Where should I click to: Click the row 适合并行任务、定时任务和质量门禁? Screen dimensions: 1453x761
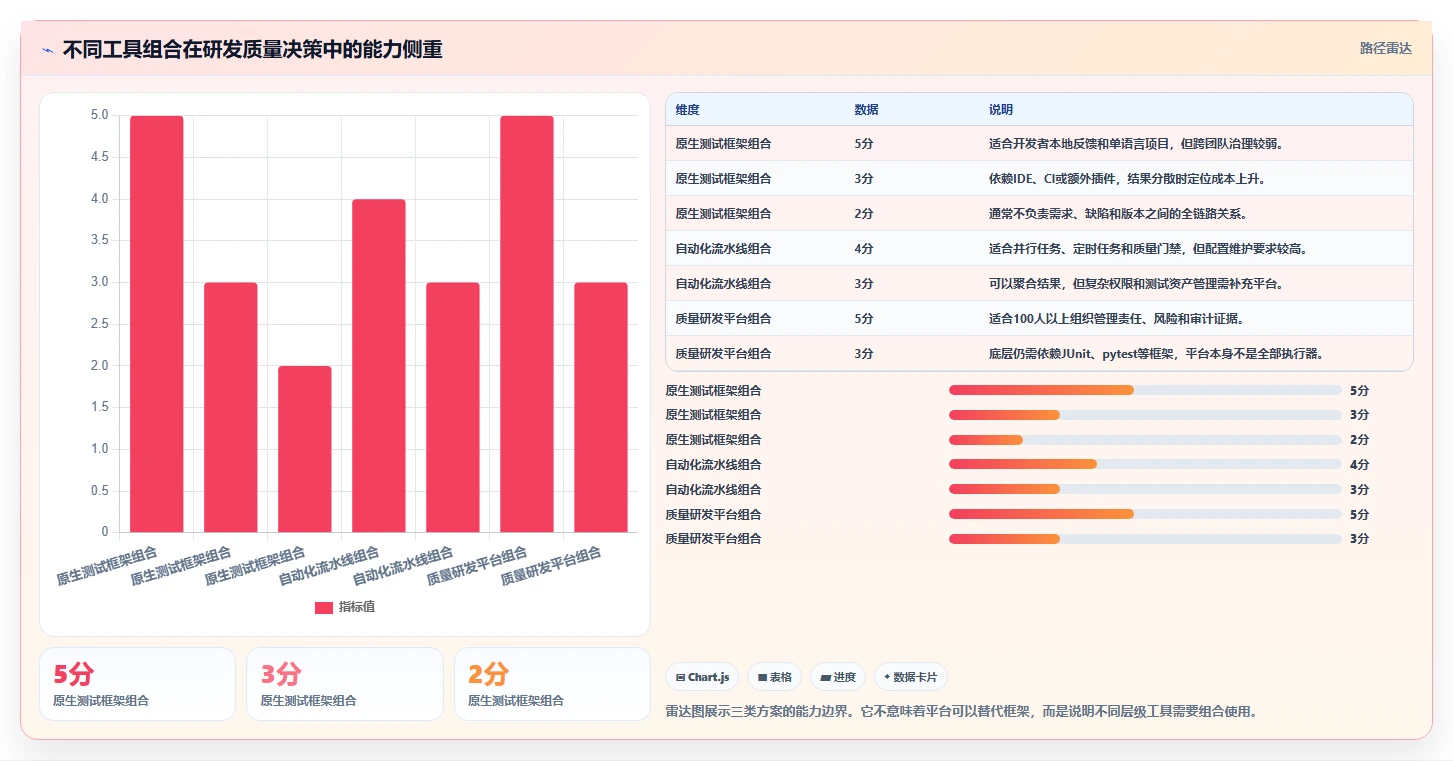(1039, 248)
